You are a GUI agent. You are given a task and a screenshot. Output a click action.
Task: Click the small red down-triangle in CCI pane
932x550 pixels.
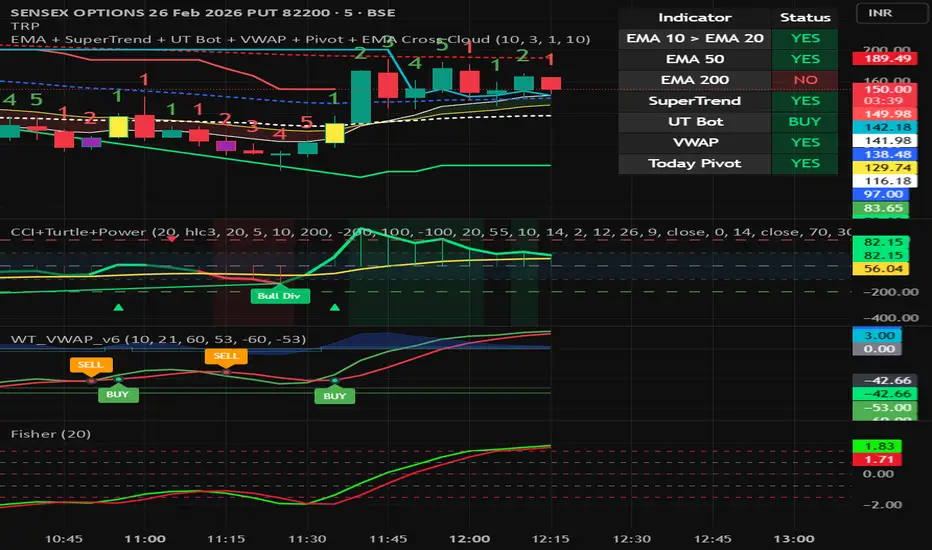171,239
